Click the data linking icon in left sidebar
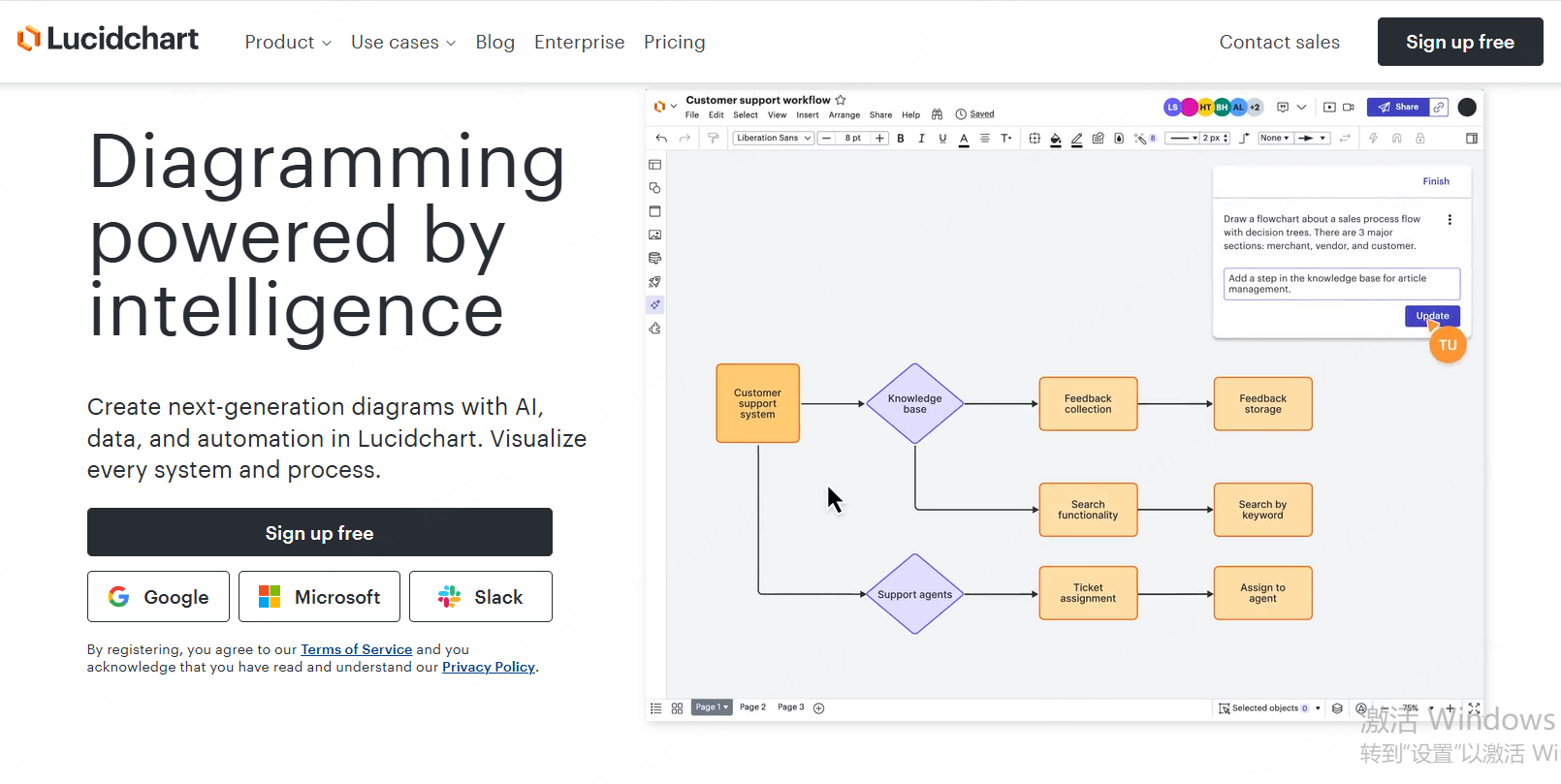This screenshot has width=1561, height=784. click(655, 259)
